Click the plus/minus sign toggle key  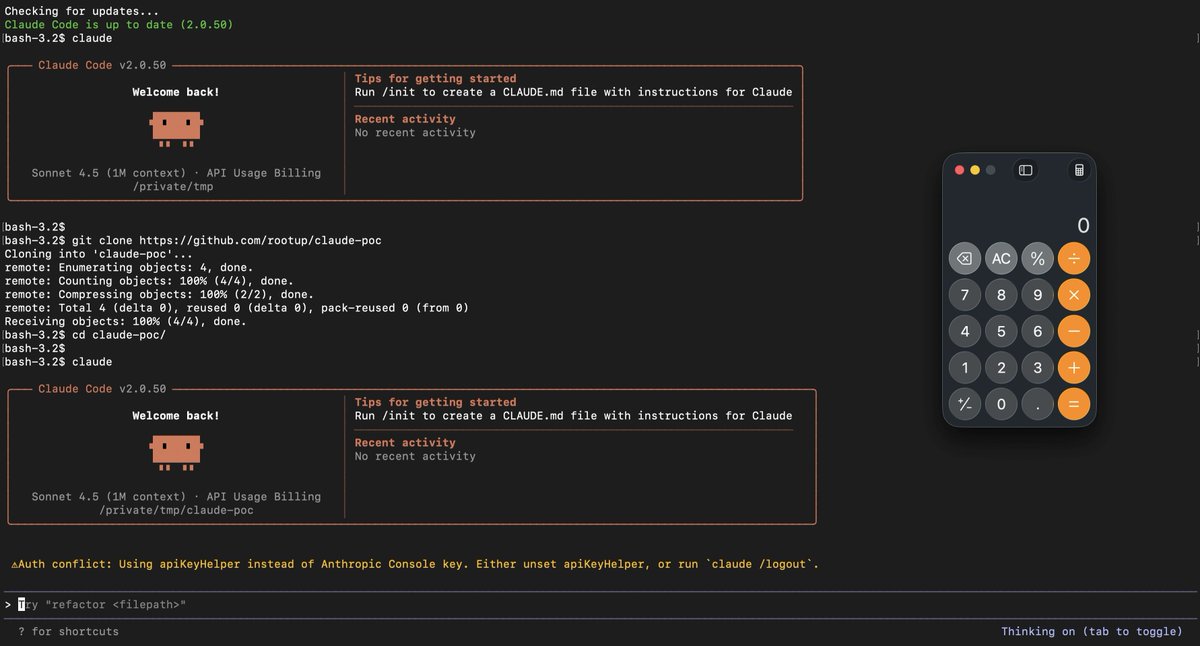(x=964, y=404)
